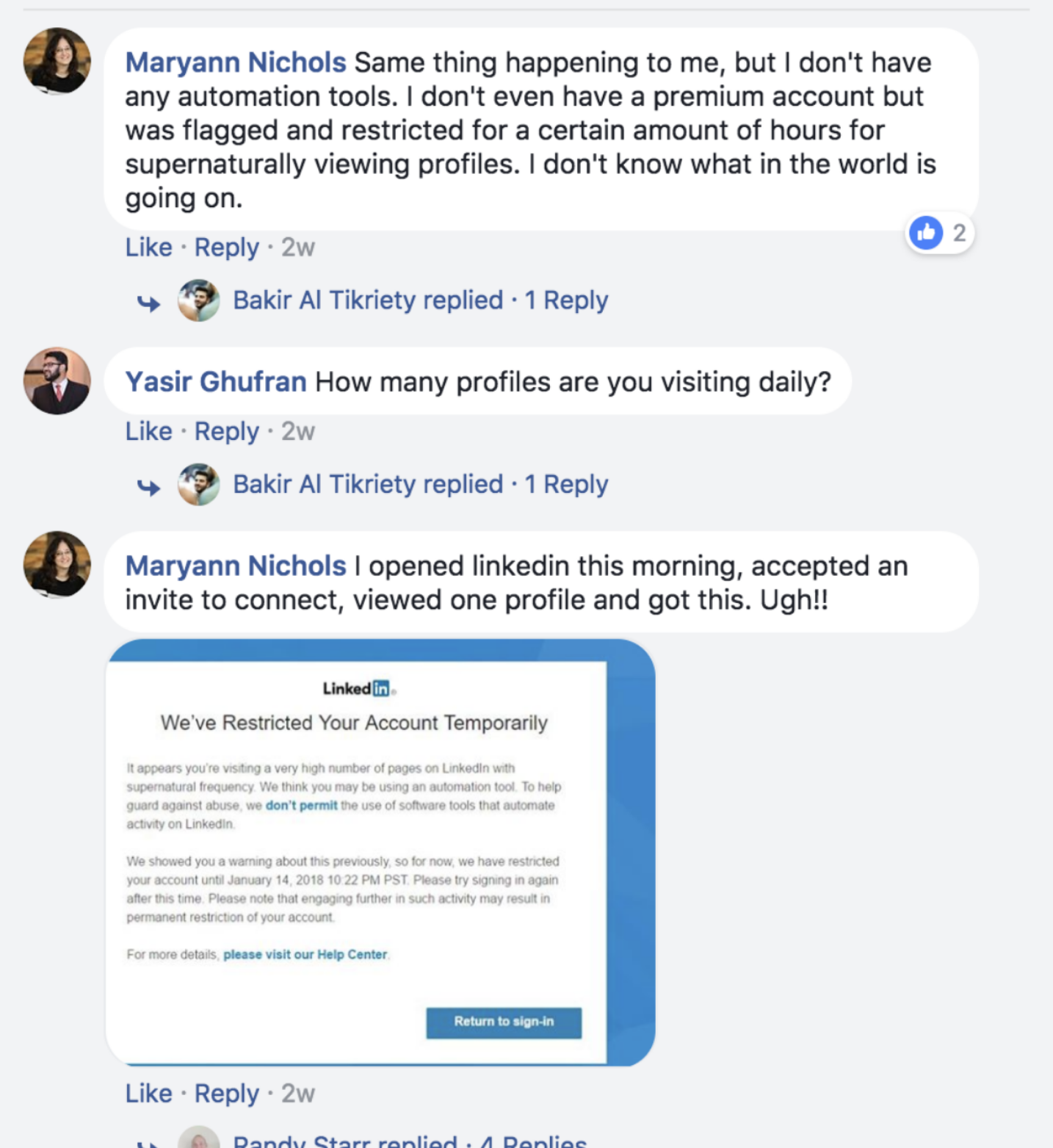
Task: Like Maryann's first comment
Action: point(148,248)
